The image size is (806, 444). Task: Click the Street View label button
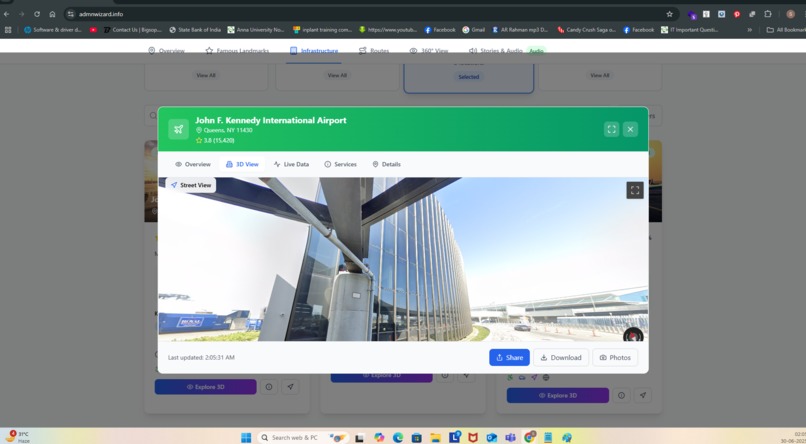coord(191,185)
